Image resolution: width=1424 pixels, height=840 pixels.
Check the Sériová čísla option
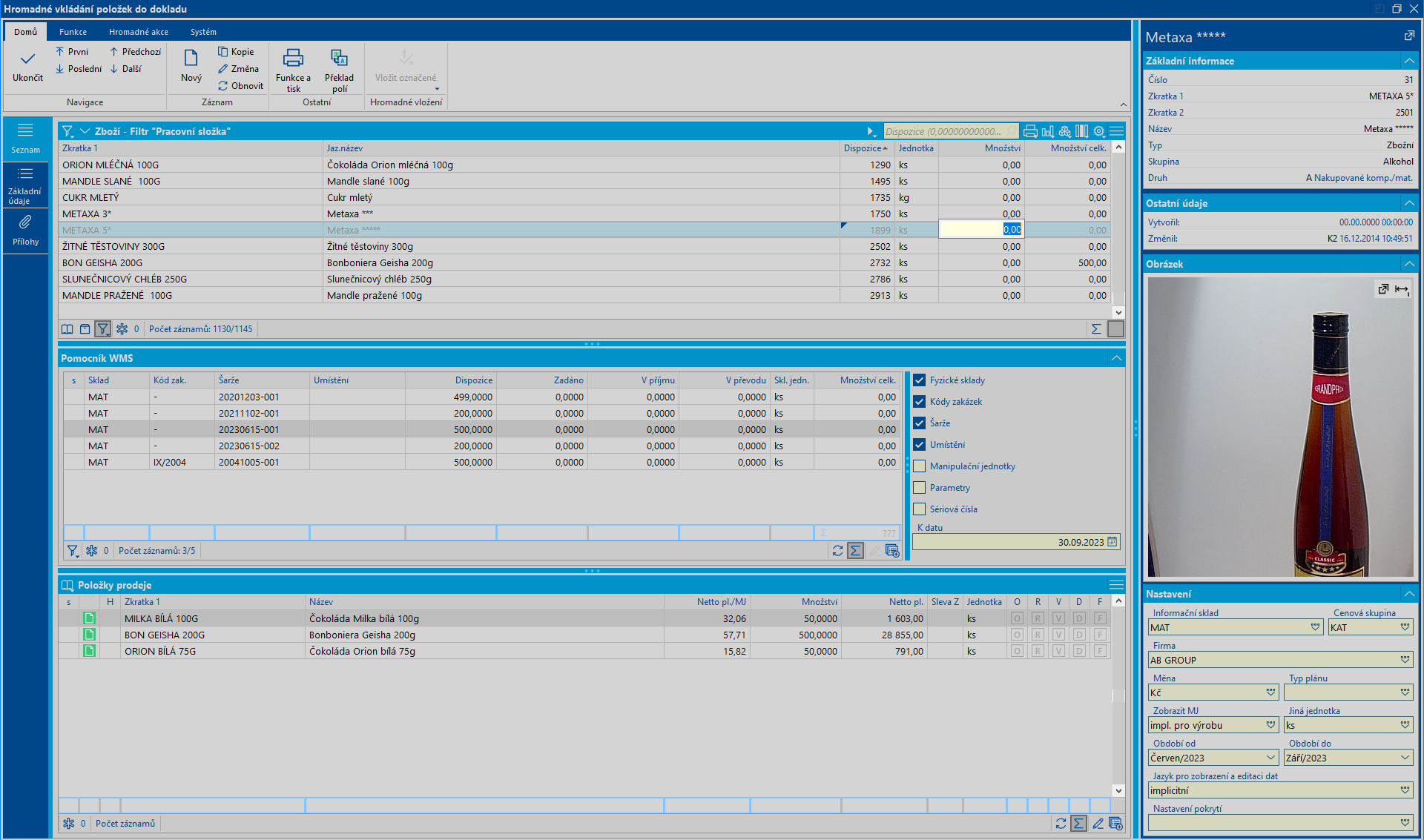[920, 509]
